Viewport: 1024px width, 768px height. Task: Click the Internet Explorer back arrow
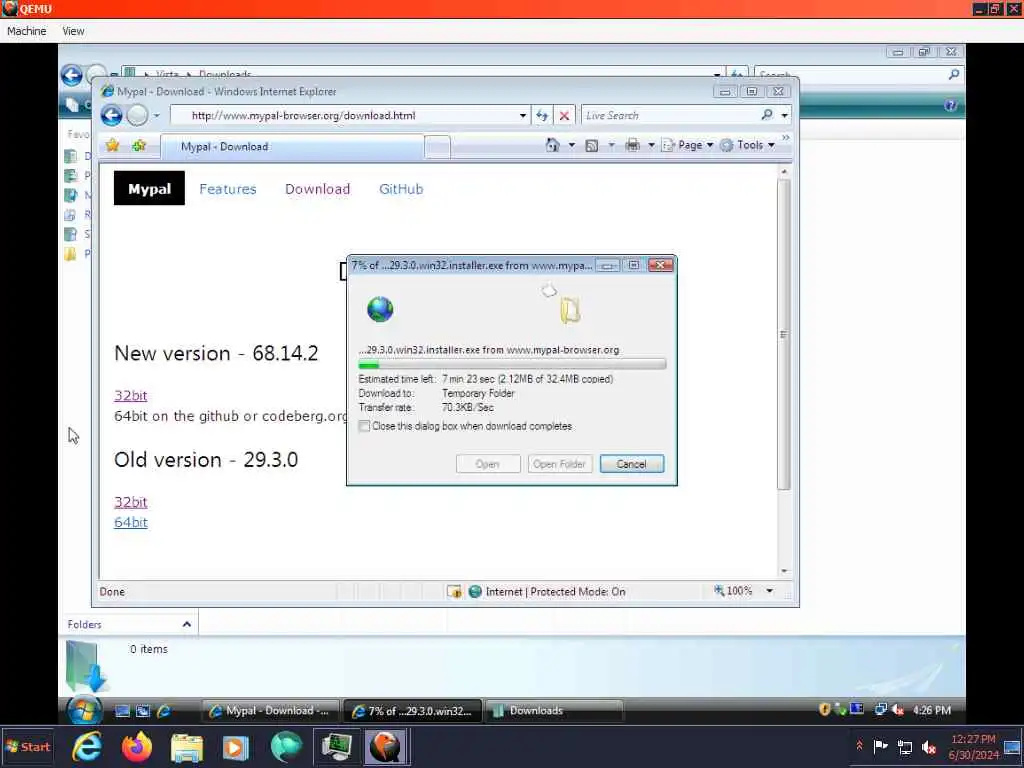[x=112, y=116]
